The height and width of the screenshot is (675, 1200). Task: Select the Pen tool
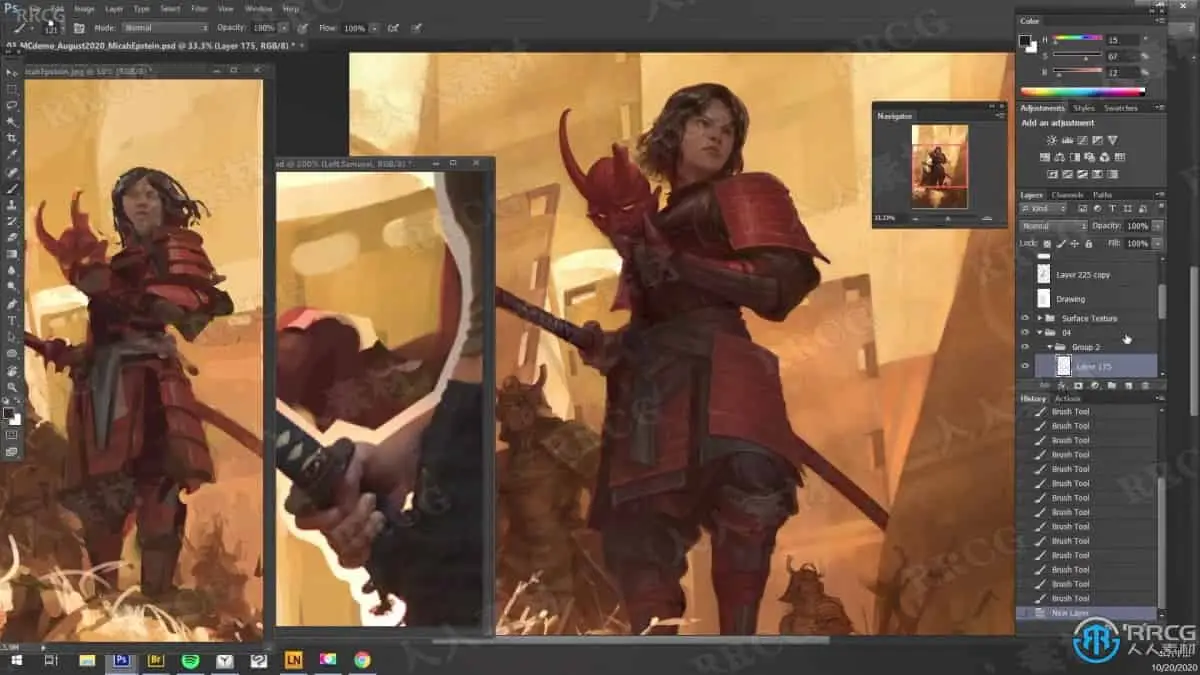pyautogui.click(x=12, y=303)
